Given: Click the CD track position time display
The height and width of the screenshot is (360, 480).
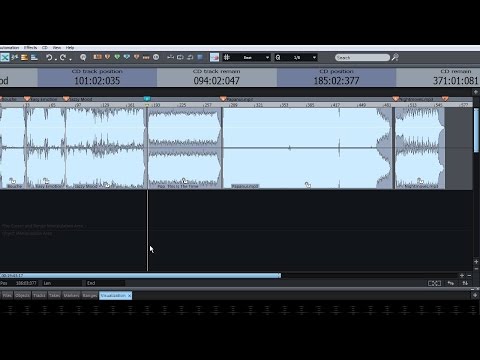Looking at the screenshot, I should click(x=97, y=81).
